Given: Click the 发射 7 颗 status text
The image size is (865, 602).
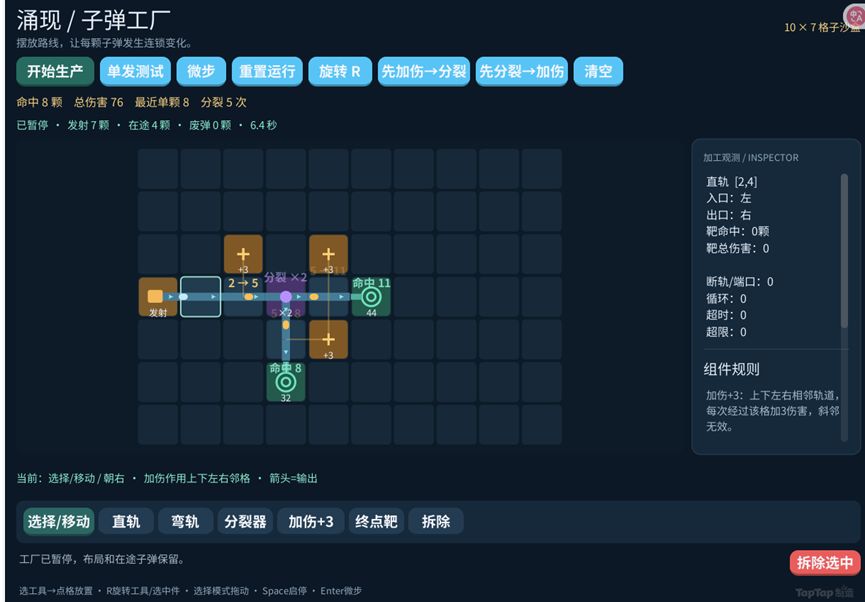Looking at the screenshot, I should pyautogui.click(x=88, y=125).
